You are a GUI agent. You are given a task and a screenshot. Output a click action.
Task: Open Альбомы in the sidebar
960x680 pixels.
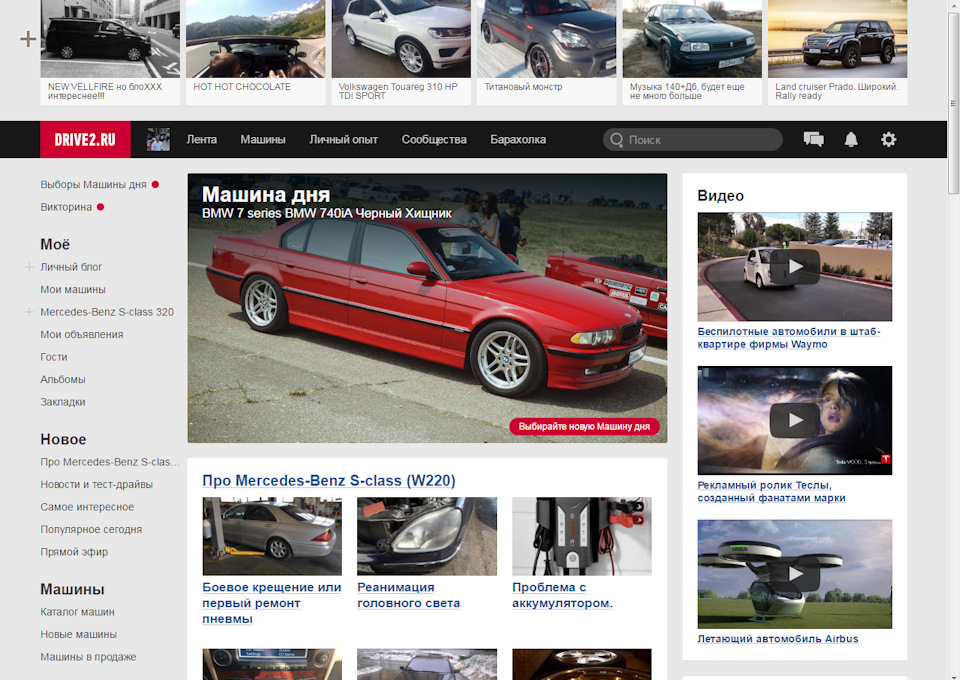[x=62, y=379]
